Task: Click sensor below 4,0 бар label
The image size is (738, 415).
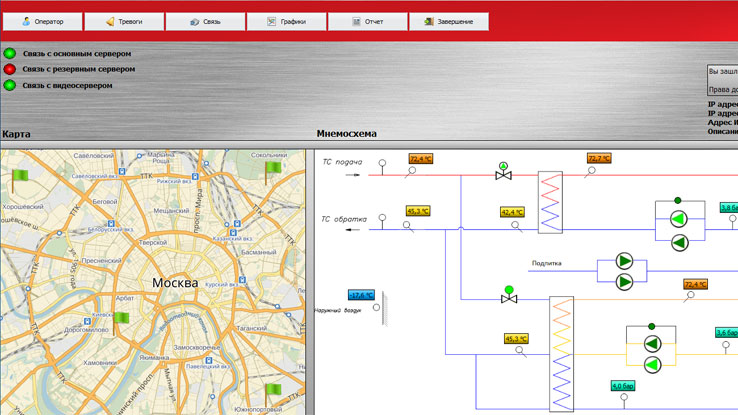Action: click(x=624, y=400)
